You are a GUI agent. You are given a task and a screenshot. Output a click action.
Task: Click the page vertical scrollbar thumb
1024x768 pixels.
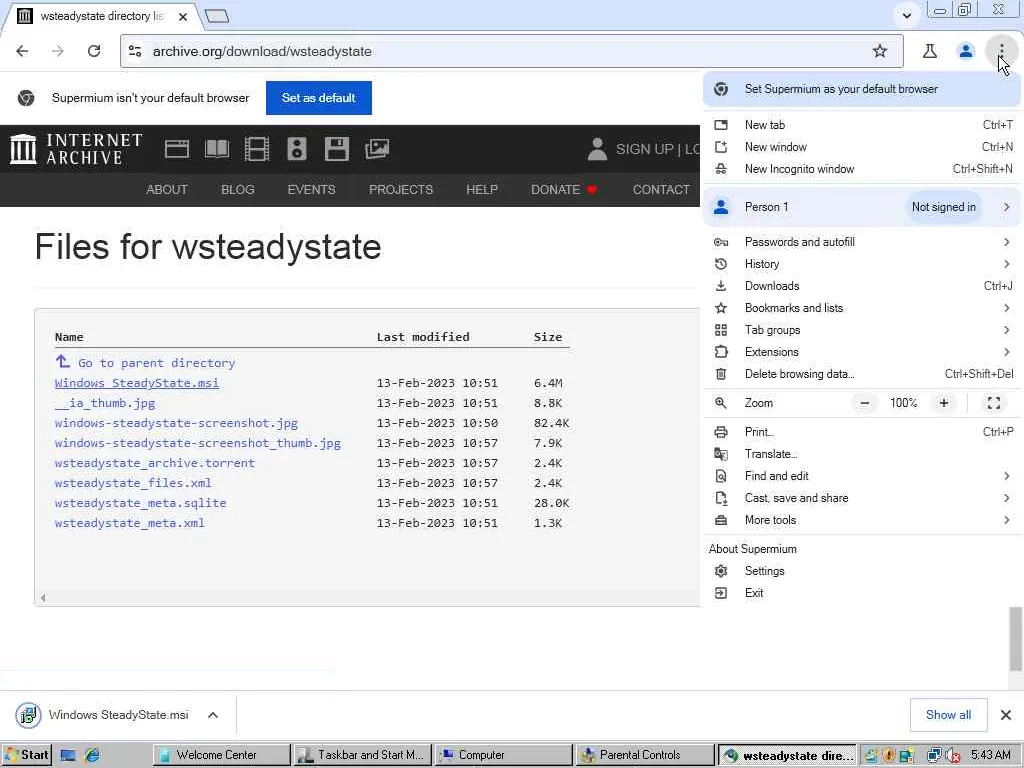click(1016, 639)
